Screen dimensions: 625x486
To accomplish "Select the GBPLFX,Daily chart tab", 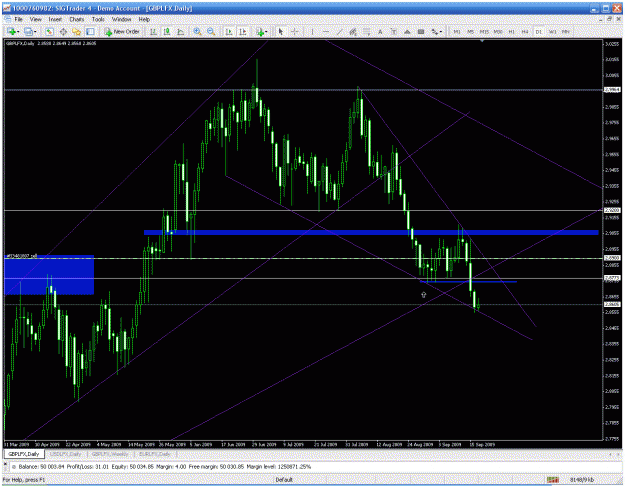I will (x=24, y=454).
